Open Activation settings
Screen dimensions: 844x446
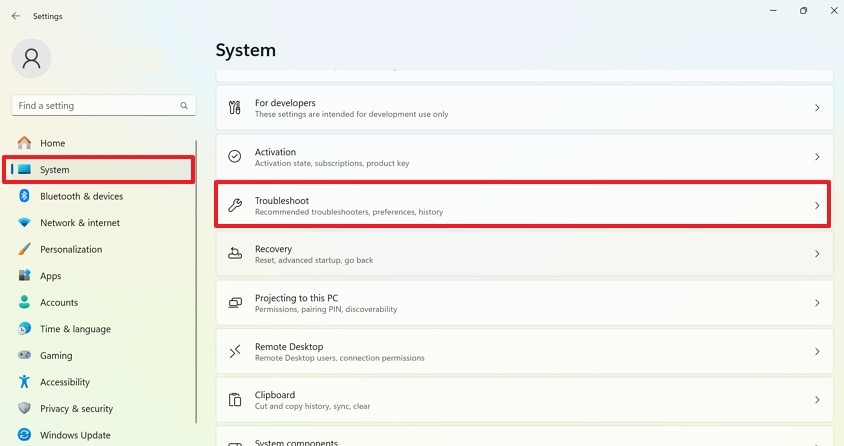(x=524, y=157)
